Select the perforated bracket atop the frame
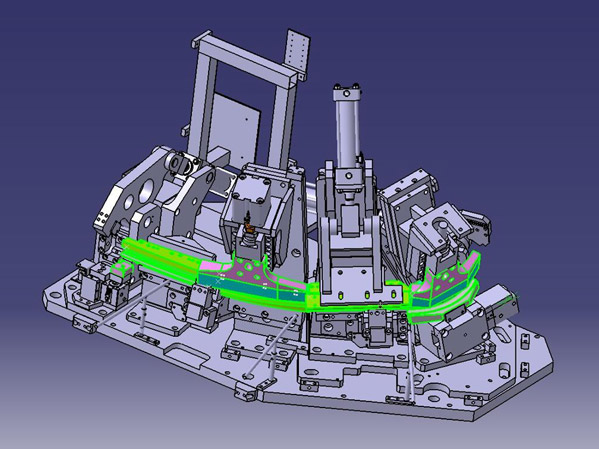Screen dimensions: 599x449 point(297,53)
